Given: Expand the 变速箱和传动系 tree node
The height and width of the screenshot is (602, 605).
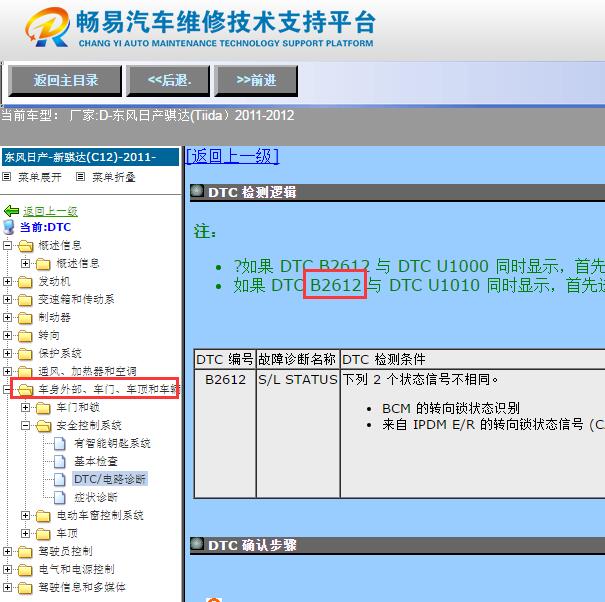Looking at the screenshot, I should coord(7,299).
